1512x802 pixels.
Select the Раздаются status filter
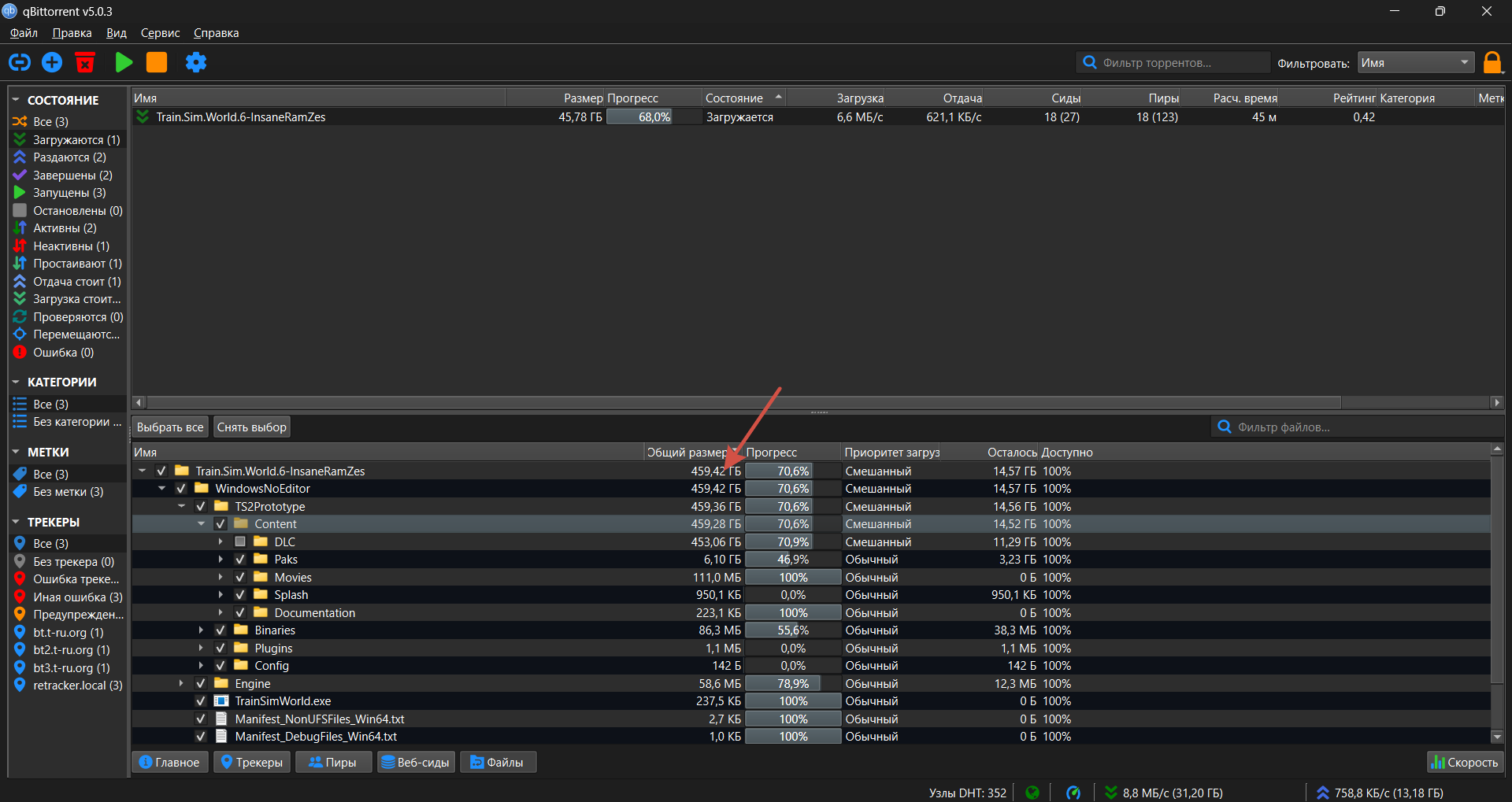(x=68, y=157)
